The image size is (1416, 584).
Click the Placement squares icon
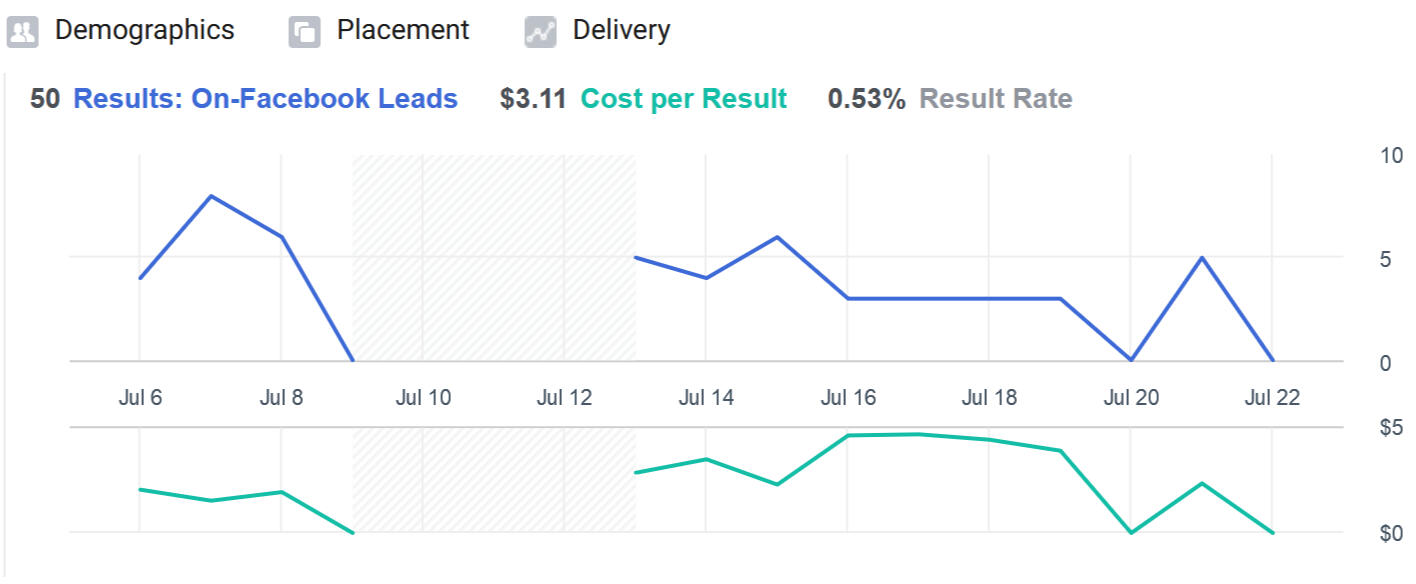(x=304, y=32)
